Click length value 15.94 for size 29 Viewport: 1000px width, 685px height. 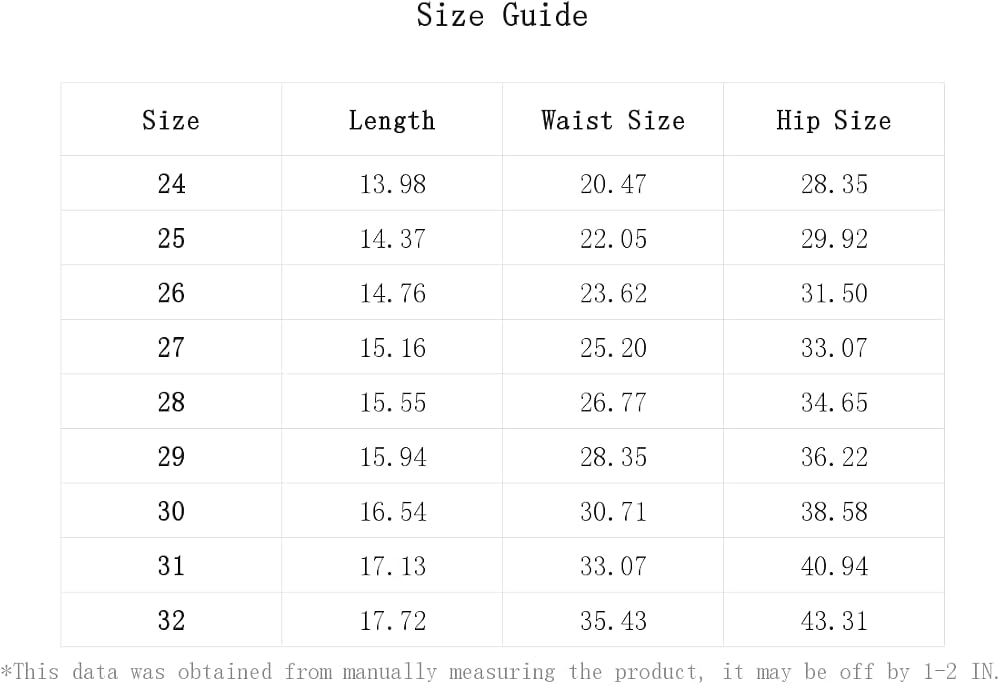(393, 457)
